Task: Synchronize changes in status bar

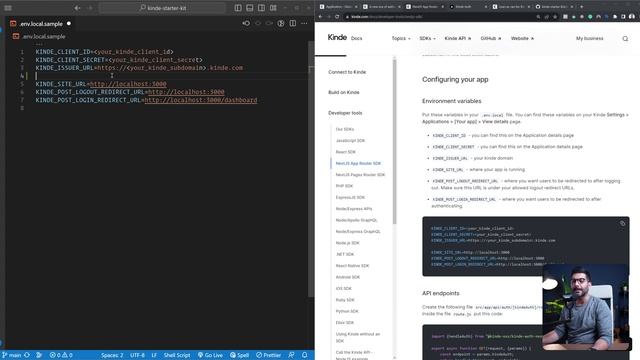Action: (x=27, y=355)
